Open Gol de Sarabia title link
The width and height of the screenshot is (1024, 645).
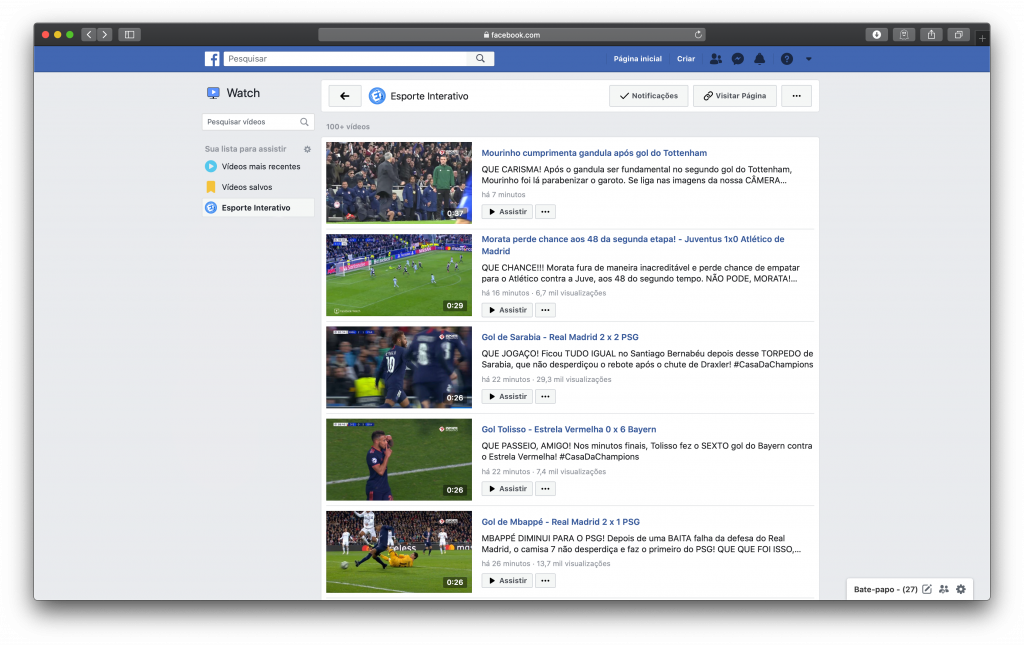pyautogui.click(x=560, y=337)
